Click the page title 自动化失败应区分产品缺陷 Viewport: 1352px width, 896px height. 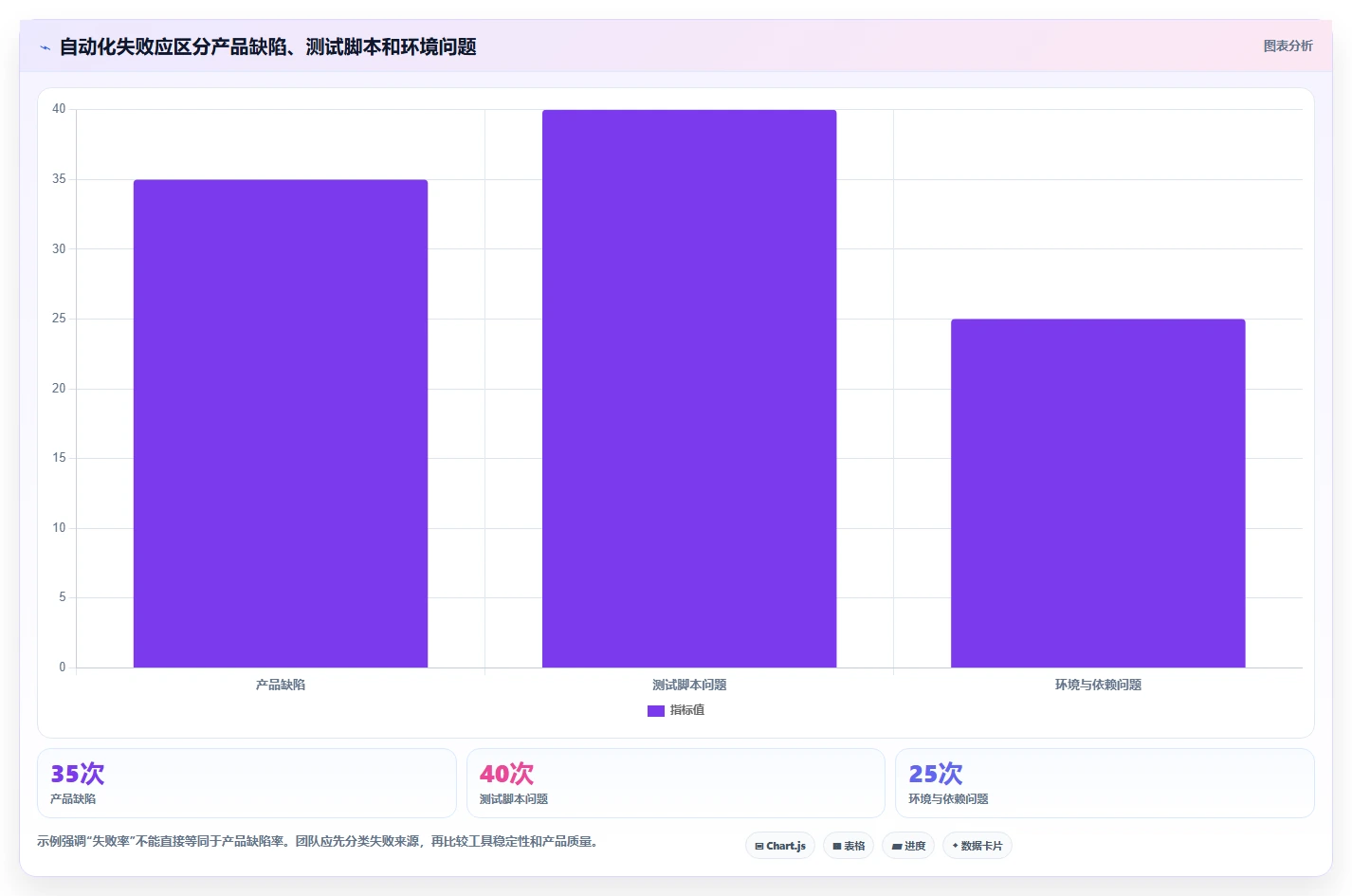[268, 46]
